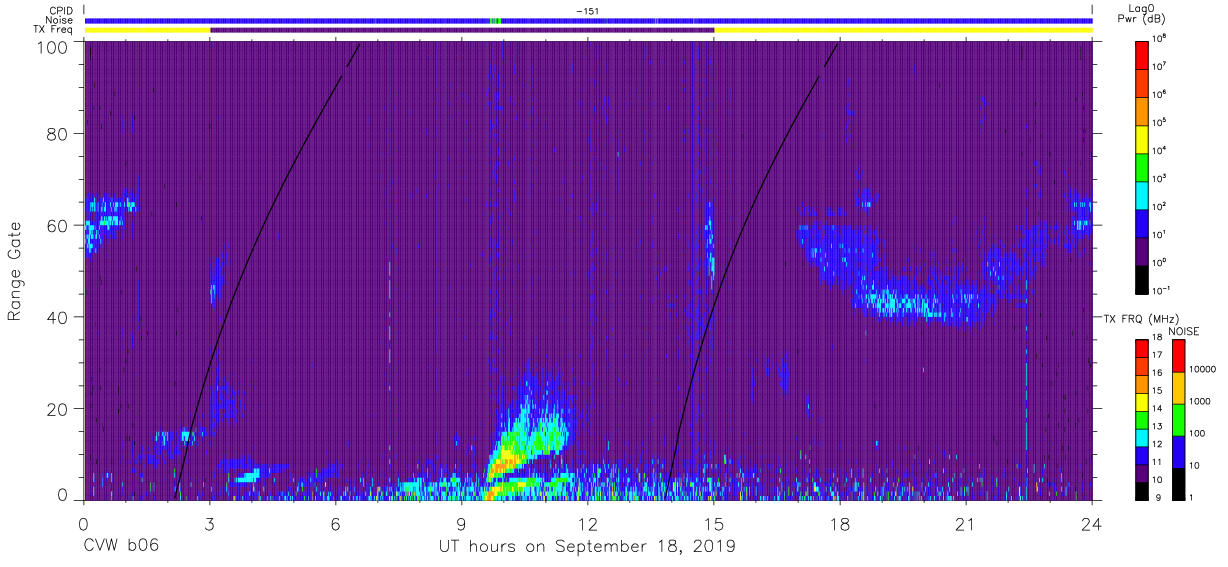This screenshot has width=1228, height=567.
Task: Click the TX Freq row label
Action: pos(54,30)
